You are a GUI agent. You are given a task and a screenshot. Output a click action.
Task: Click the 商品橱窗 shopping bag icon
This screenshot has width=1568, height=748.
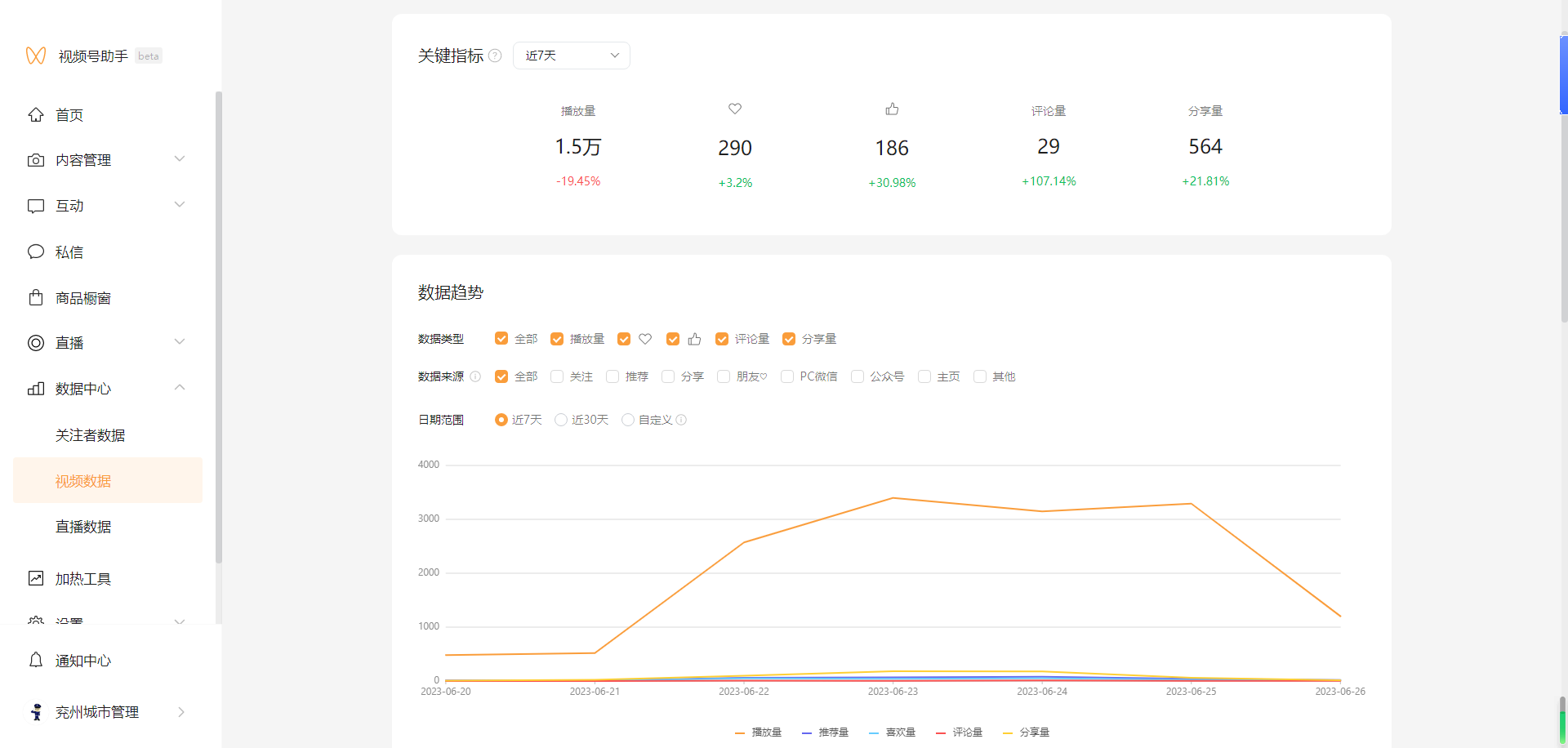(x=36, y=298)
